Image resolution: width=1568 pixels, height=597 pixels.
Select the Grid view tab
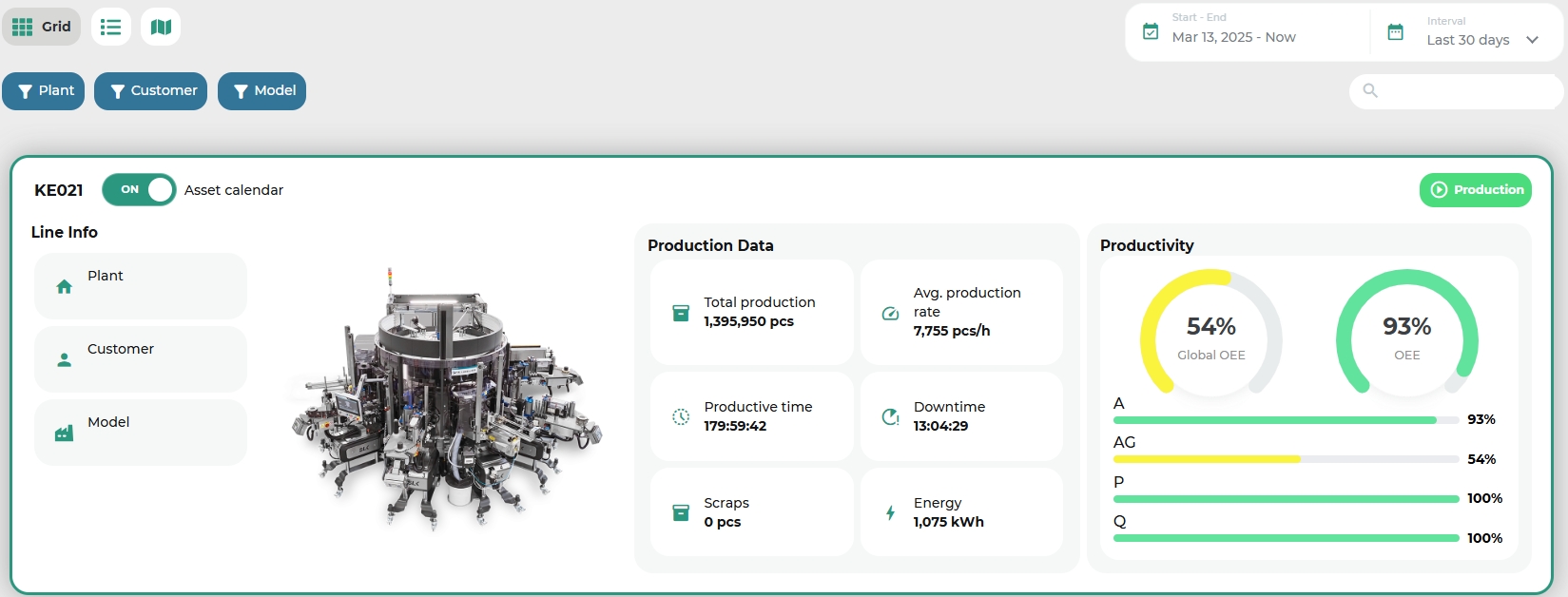(42, 27)
